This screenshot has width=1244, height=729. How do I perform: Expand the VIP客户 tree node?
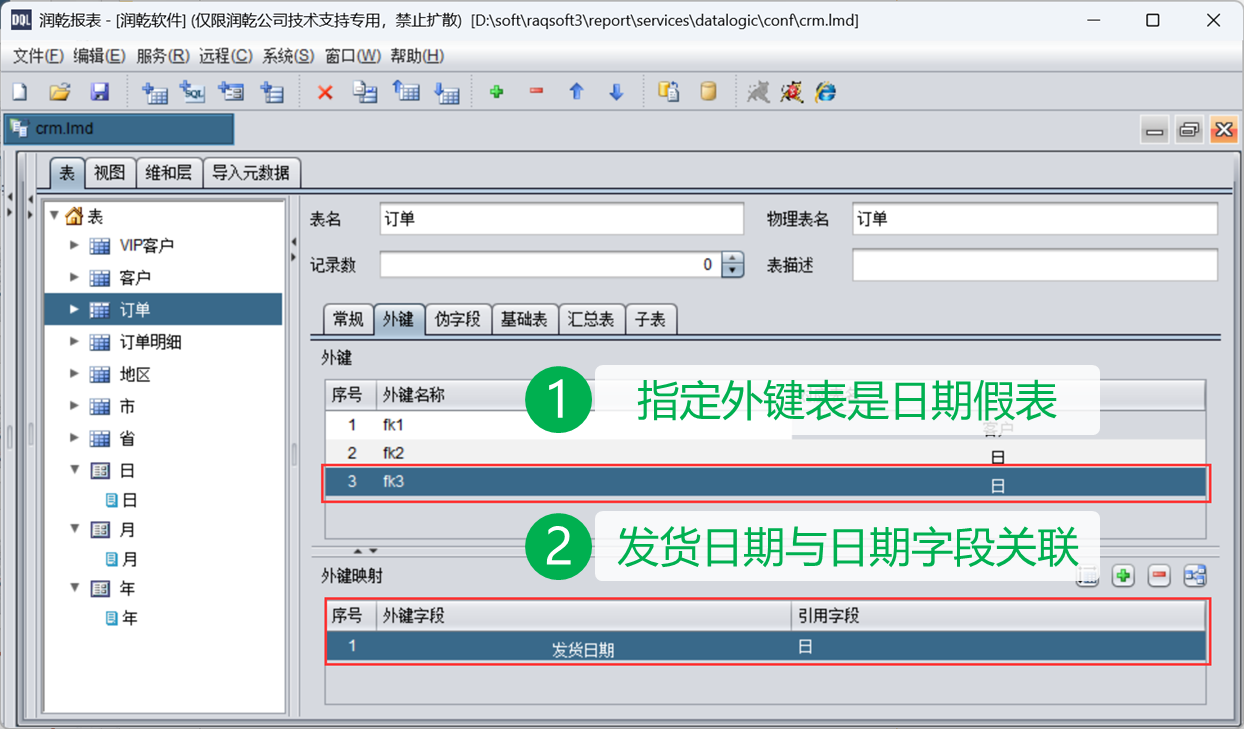(x=74, y=245)
